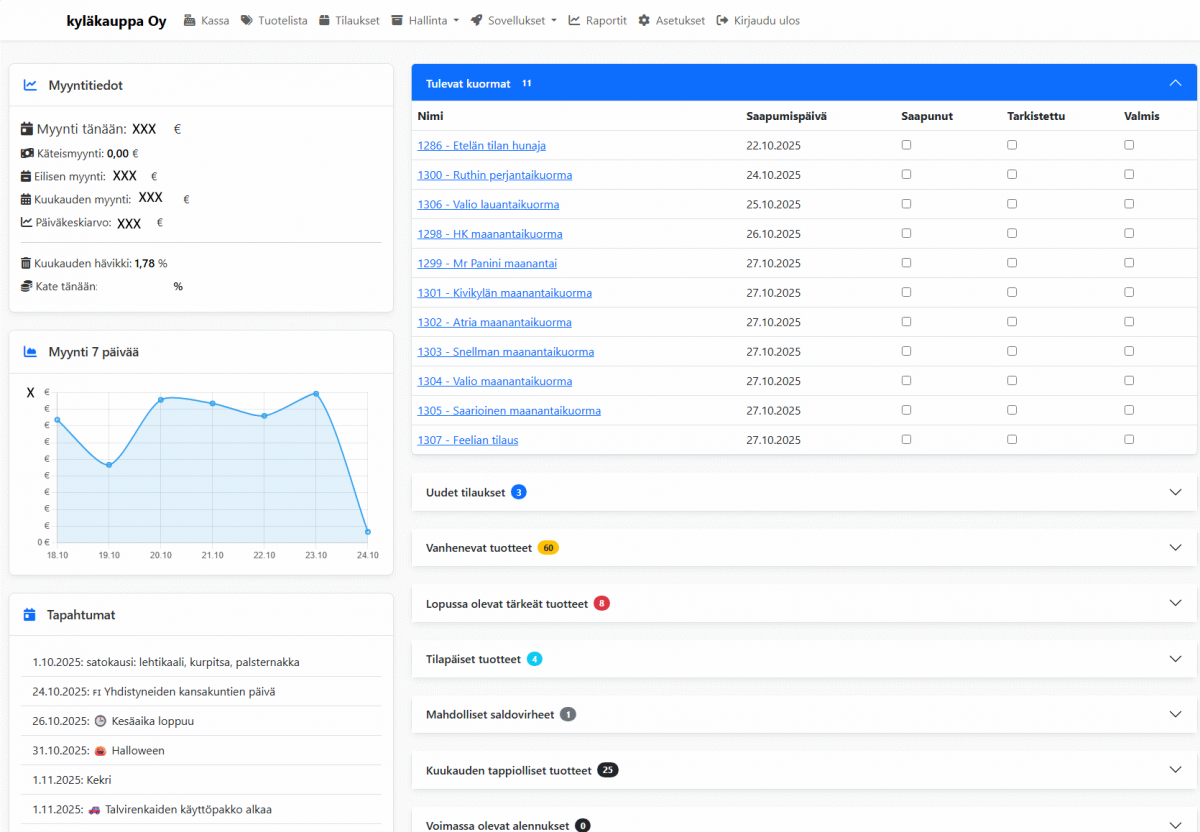
Task: Click the calendar icon beside Tilaukset
Action: 325,20
